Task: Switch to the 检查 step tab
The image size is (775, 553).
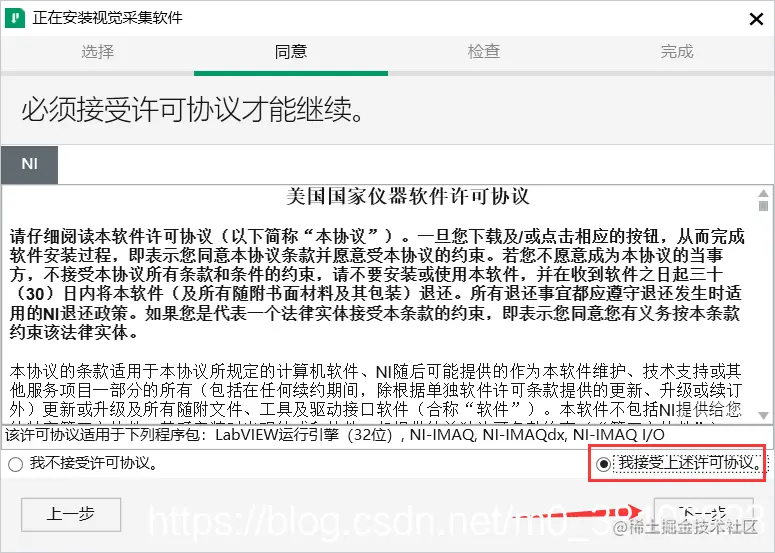Action: pyautogui.click(x=484, y=52)
